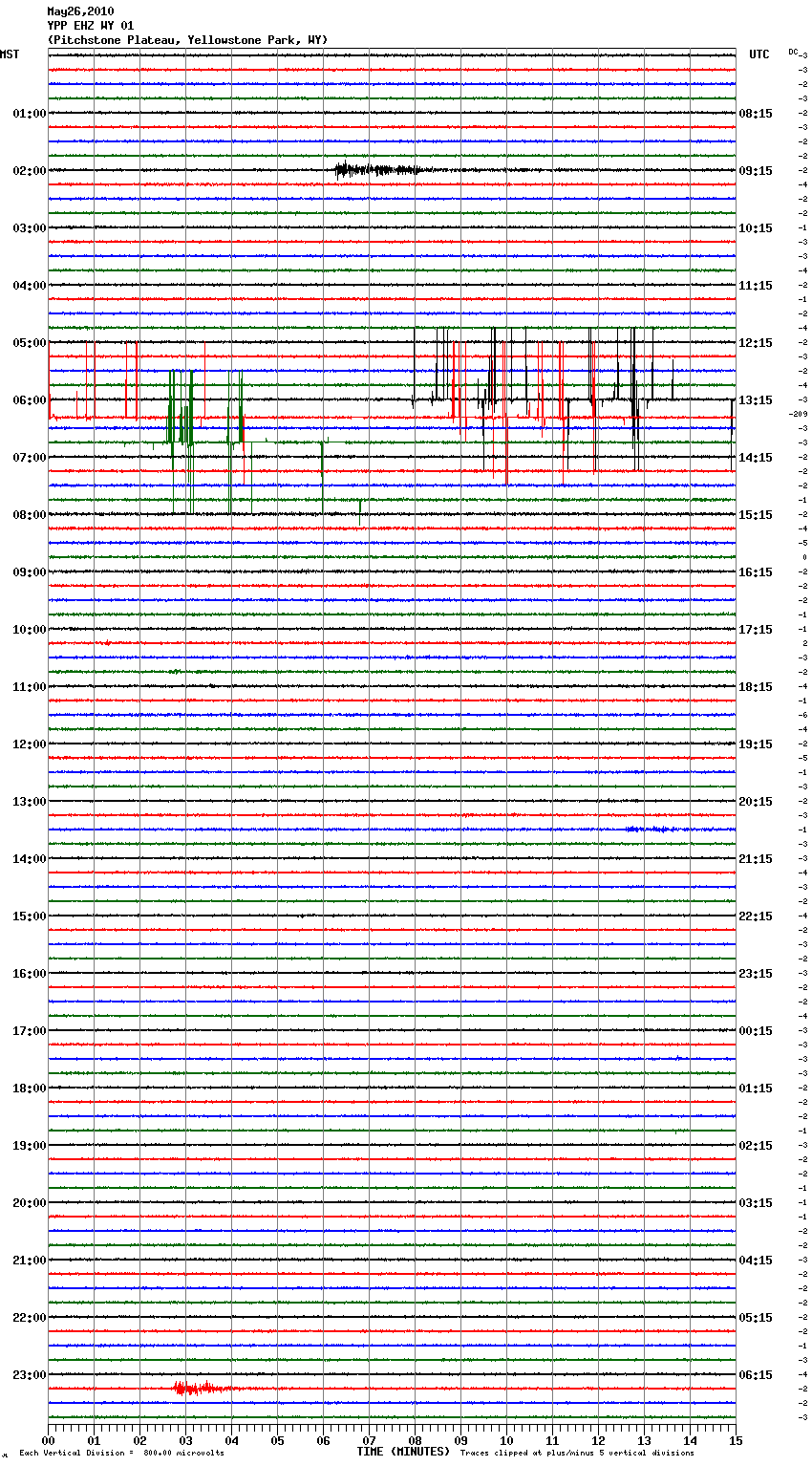Click minute 11 on the time axis
Screen dimensions: 812x1466
[552, 1440]
